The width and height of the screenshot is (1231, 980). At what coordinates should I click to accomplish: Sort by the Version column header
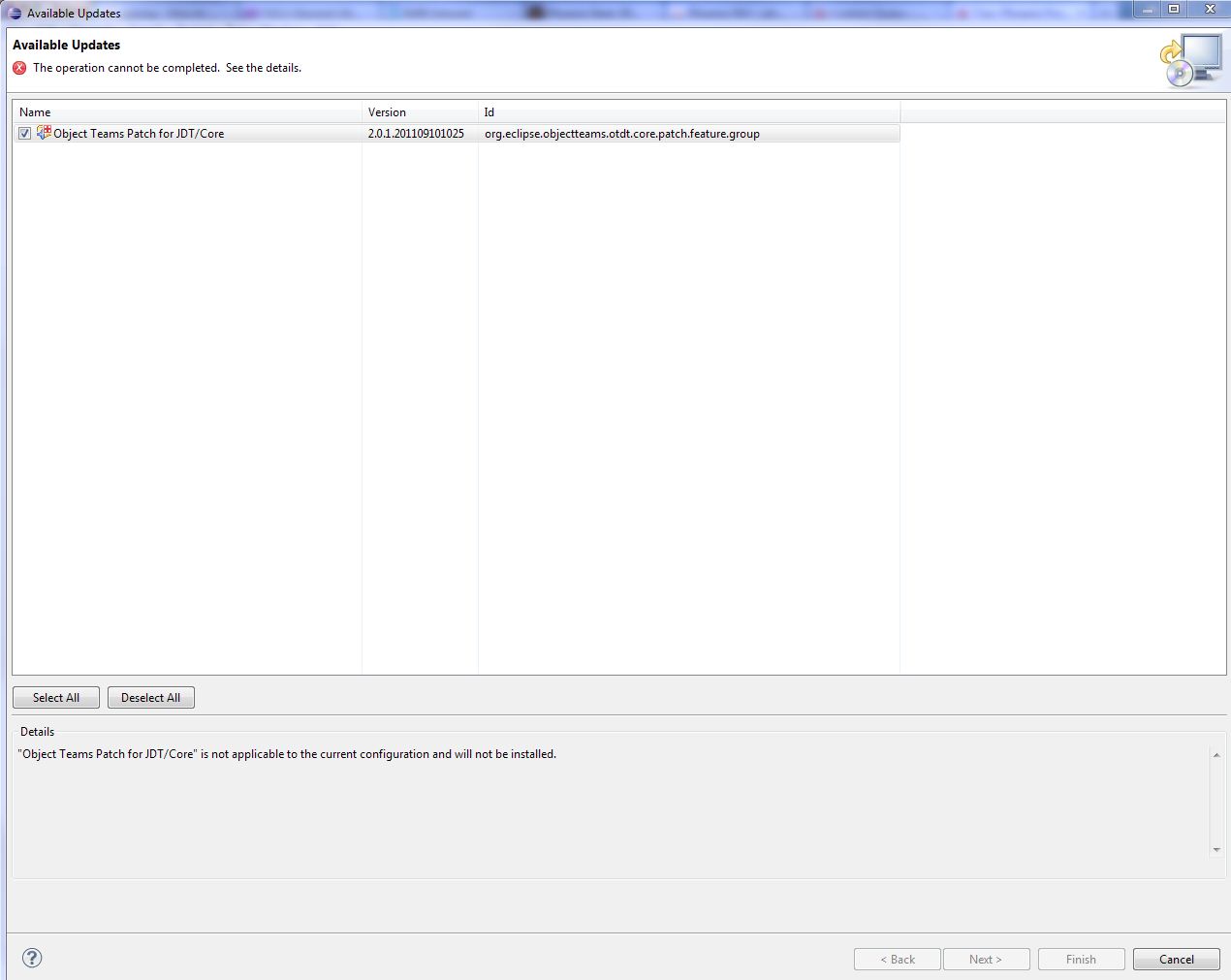click(420, 112)
